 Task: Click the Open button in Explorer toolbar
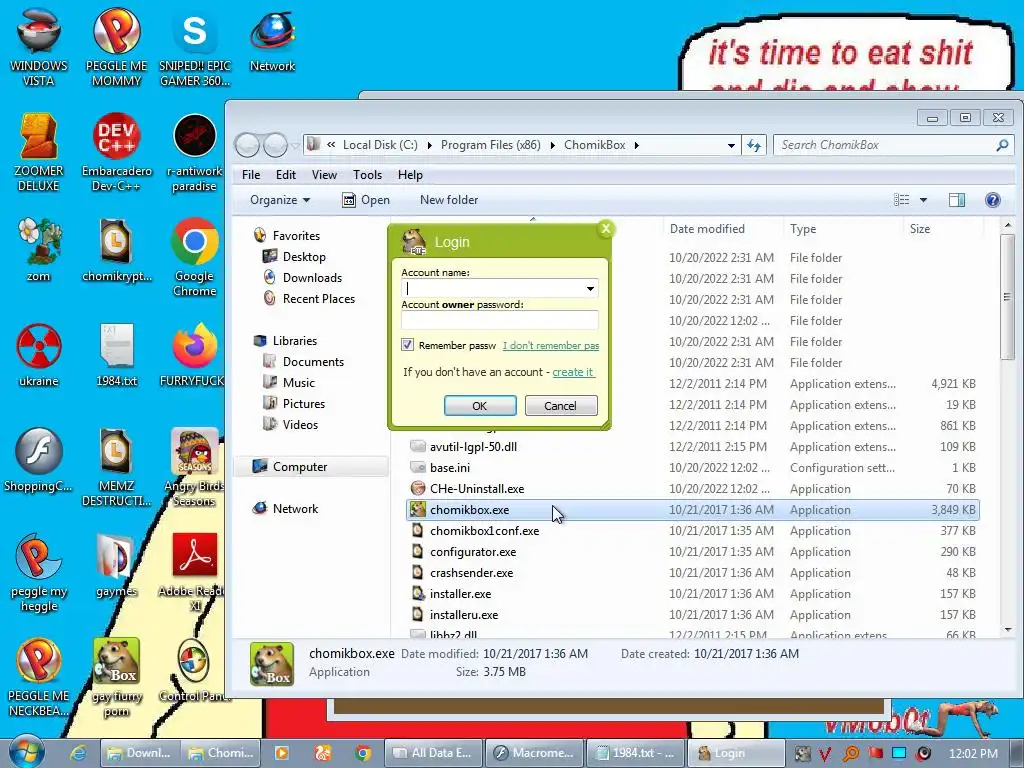click(x=366, y=200)
